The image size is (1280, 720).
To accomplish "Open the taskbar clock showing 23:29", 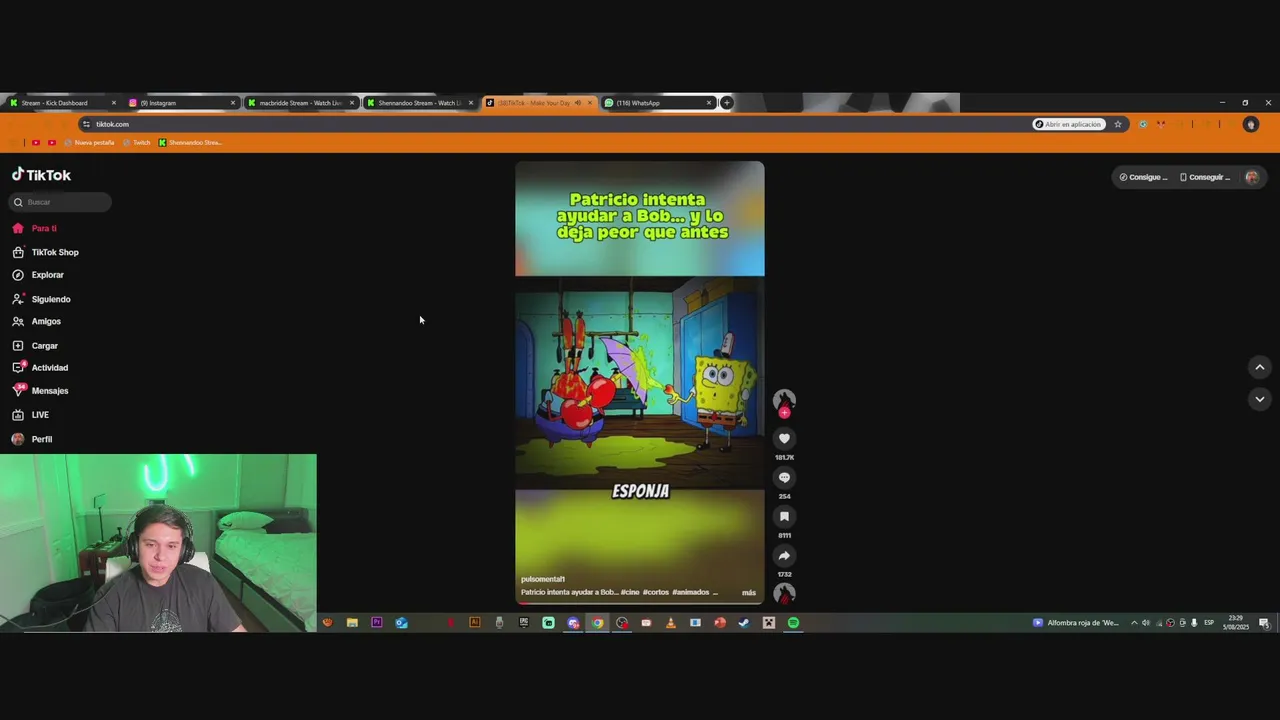I will (x=1236, y=623).
